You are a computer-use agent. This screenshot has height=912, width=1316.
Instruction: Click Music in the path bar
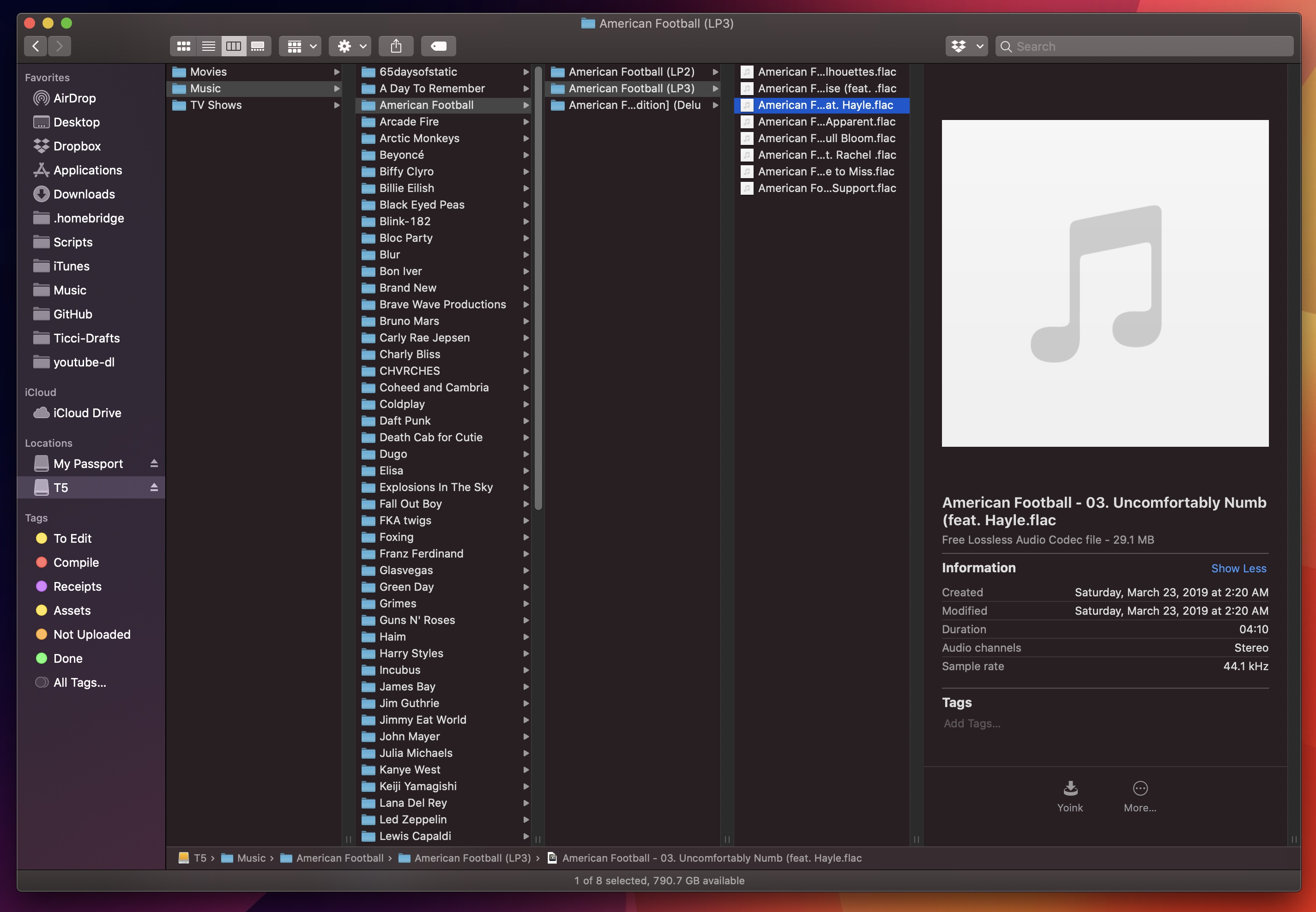coord(243,858)
